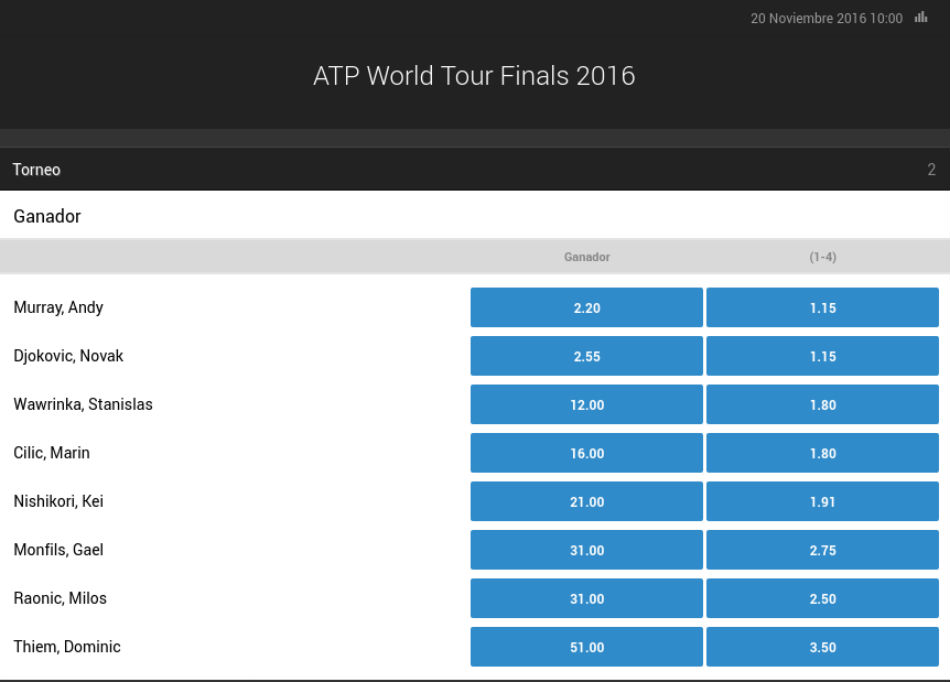Click the player name Wawrinka, Stanislas

point(83,405)
